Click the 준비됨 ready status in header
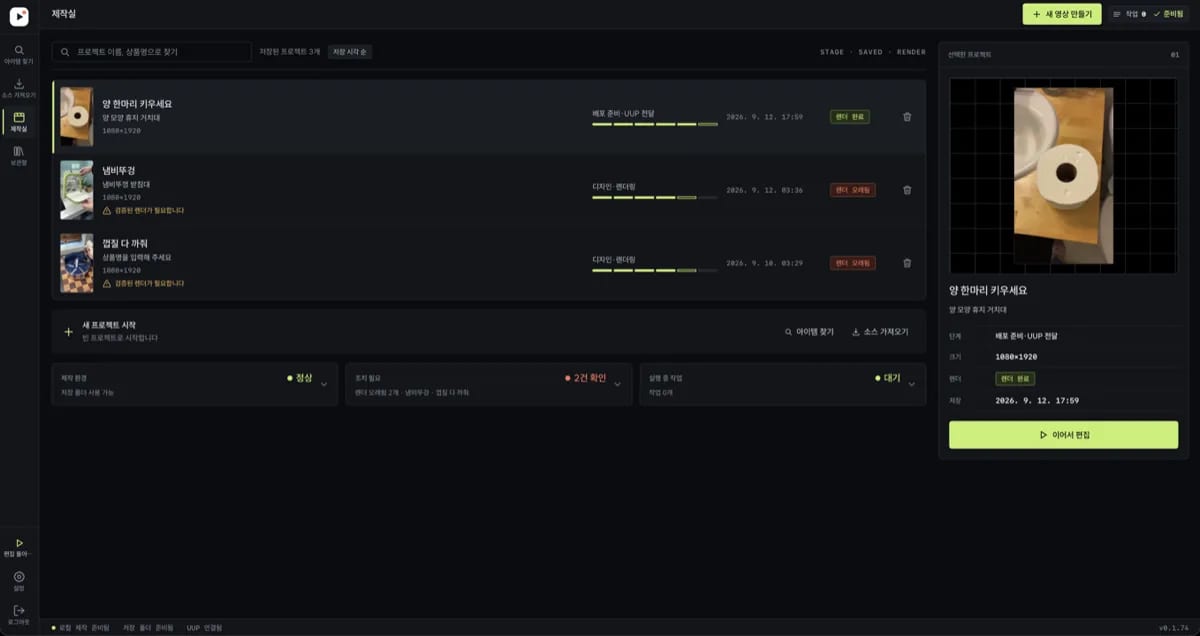Image resolution: width=1200 pixels, height=636 pixels. [1167, 14]
